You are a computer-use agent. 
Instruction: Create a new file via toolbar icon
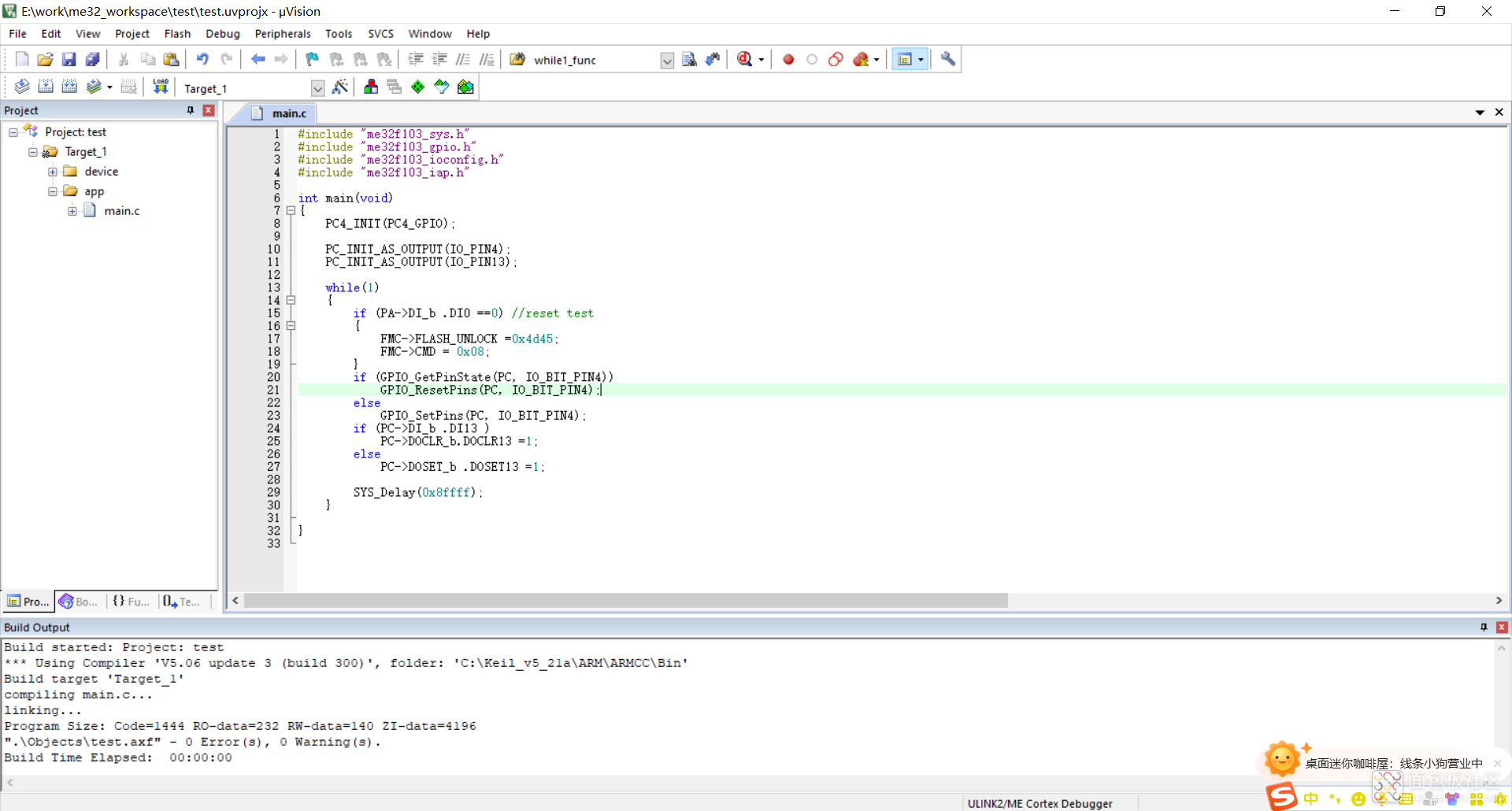click(x=22, y=59)
